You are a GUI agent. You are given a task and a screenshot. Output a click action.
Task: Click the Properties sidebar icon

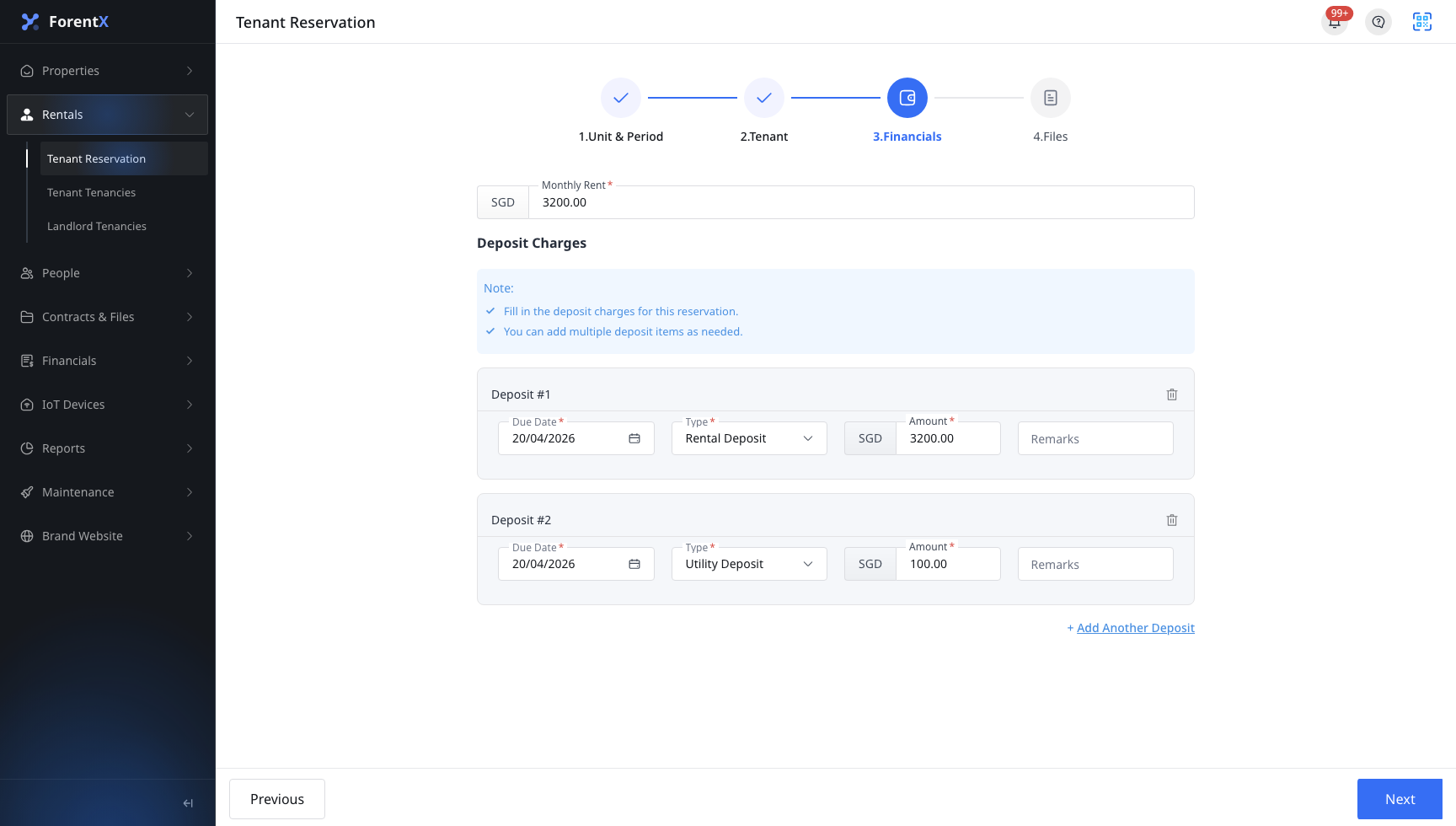click(x=27, y=71)
